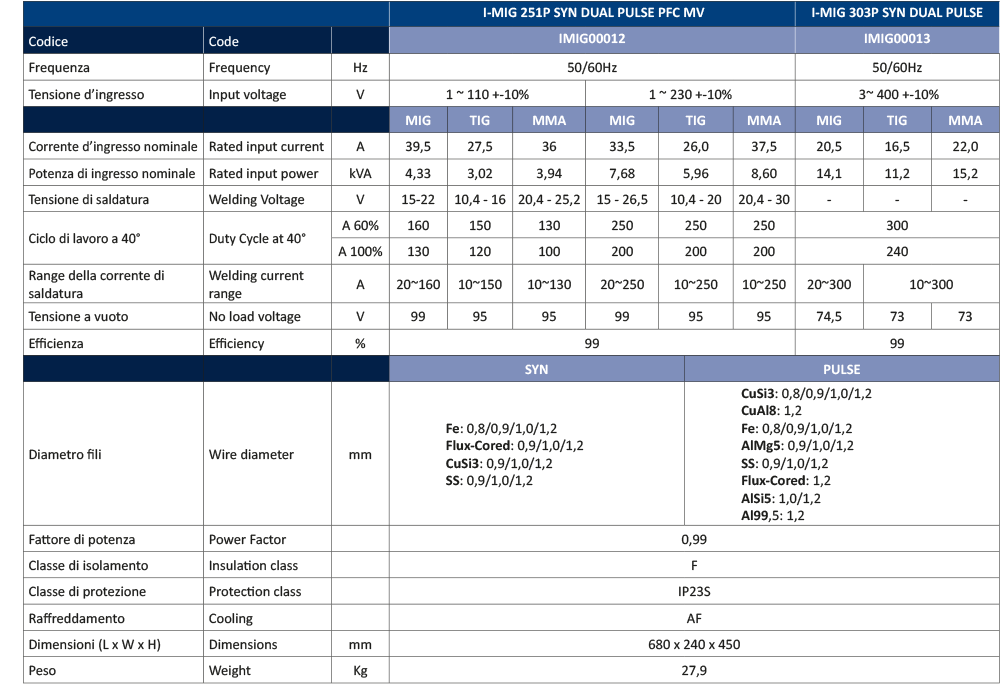Viewport: 1008px width, 695px height.
Task: Click the "15-22" welding voltage cell
Action: click(418, 199)
